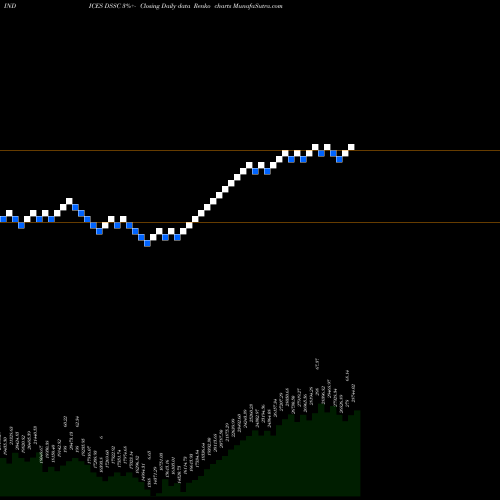Select the last white Renko brick

351,147
